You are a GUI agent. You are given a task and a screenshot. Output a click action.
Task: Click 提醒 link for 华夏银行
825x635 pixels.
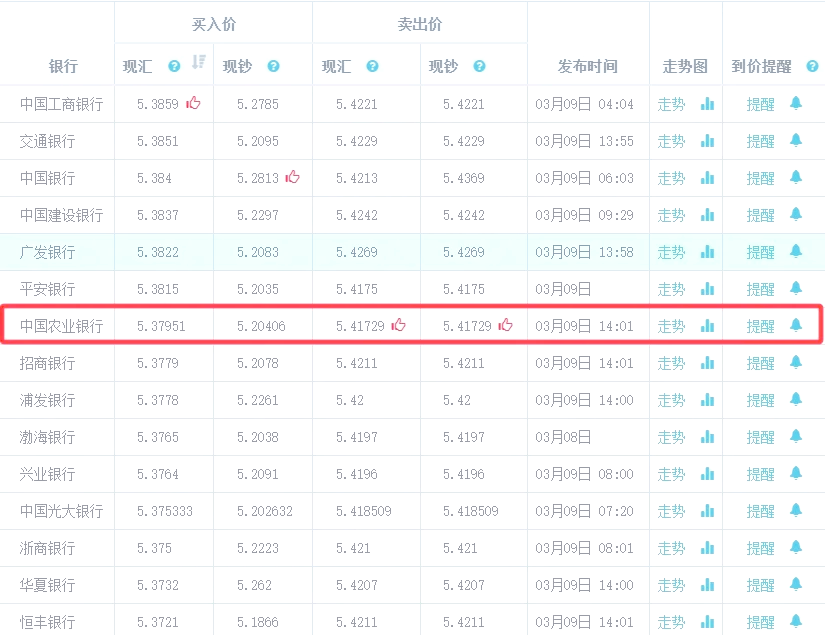point(761,586)
